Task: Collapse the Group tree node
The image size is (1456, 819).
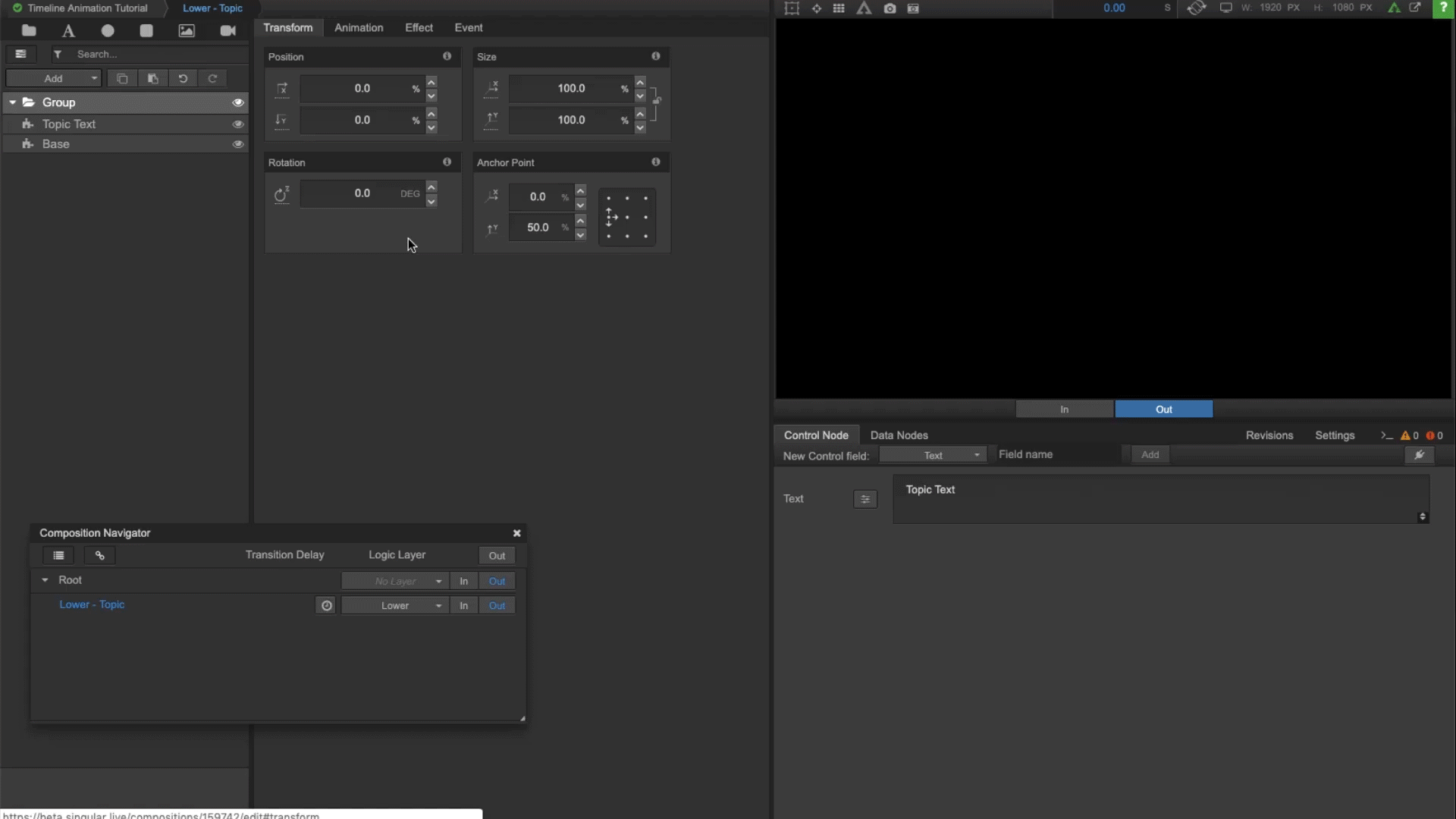Action: 12,102
